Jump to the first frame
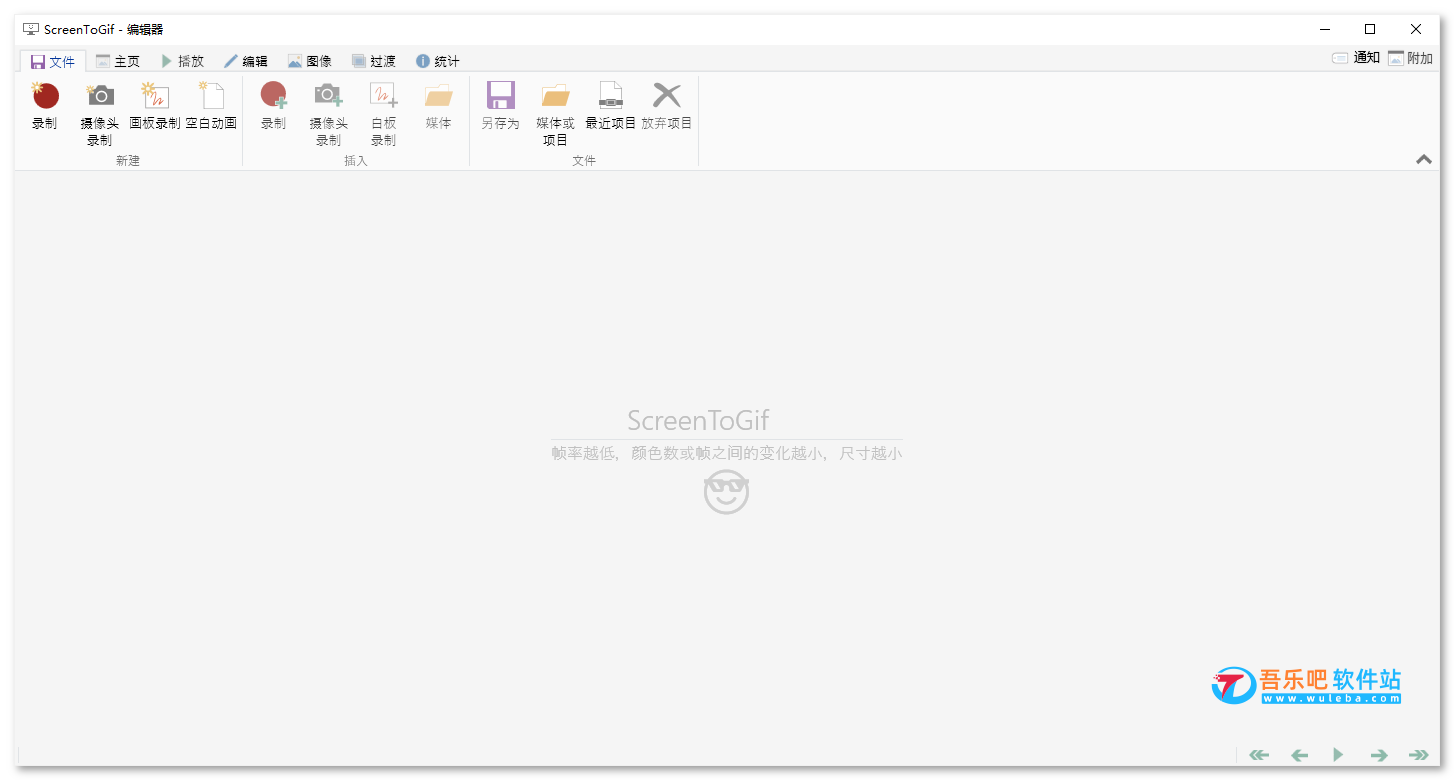 1259,755
